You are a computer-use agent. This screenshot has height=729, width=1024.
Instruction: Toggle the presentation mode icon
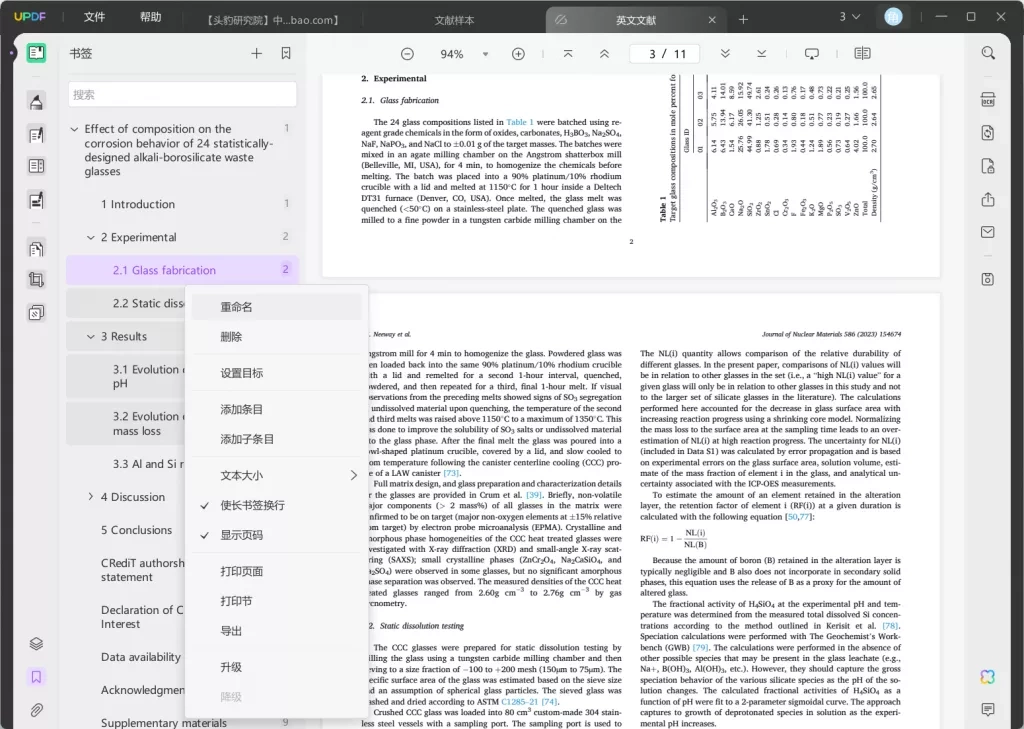[x=811, y=54]
